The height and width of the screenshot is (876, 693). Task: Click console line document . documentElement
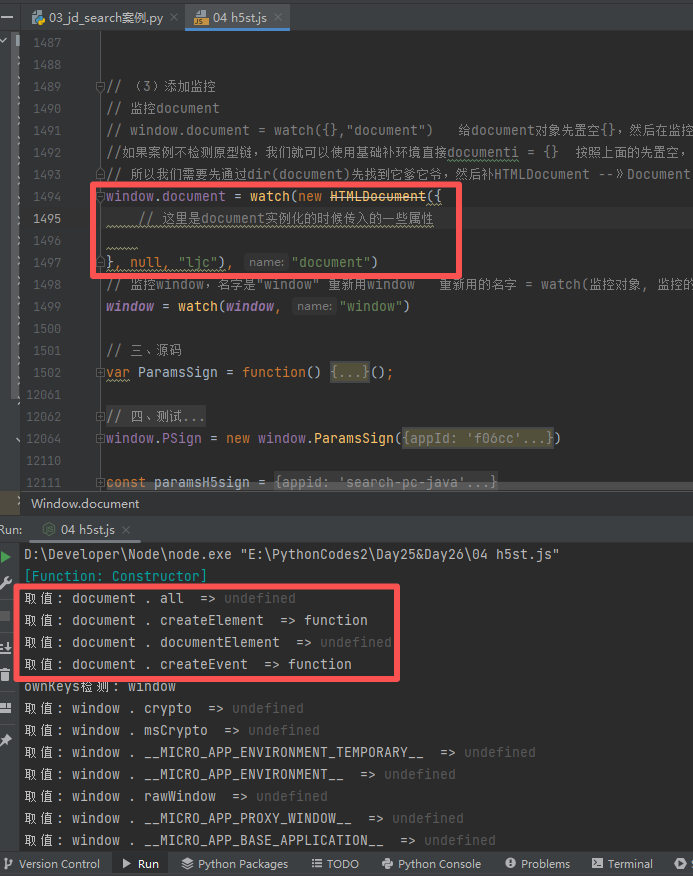click(208, 642)
